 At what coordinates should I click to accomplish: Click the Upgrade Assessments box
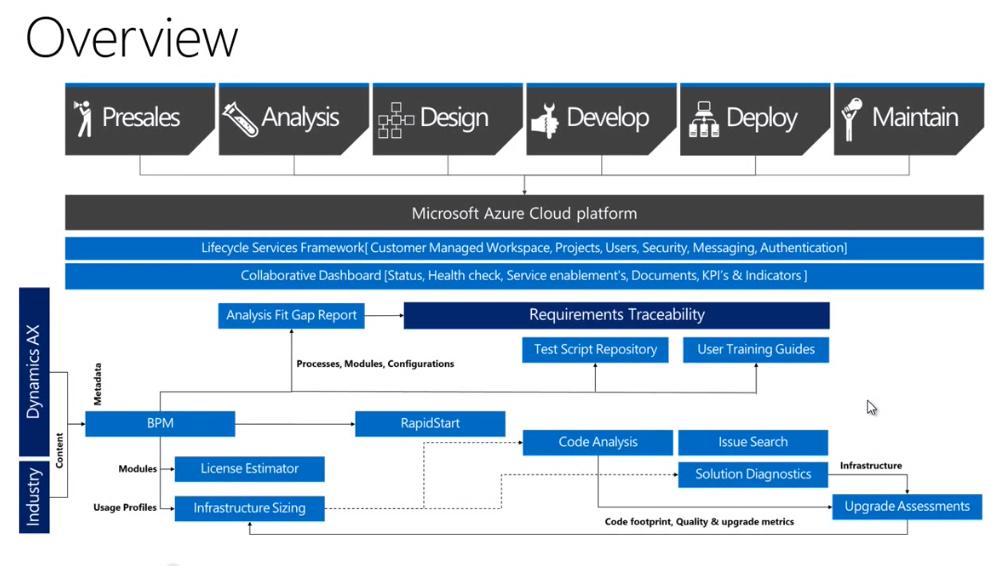[907, 507]
